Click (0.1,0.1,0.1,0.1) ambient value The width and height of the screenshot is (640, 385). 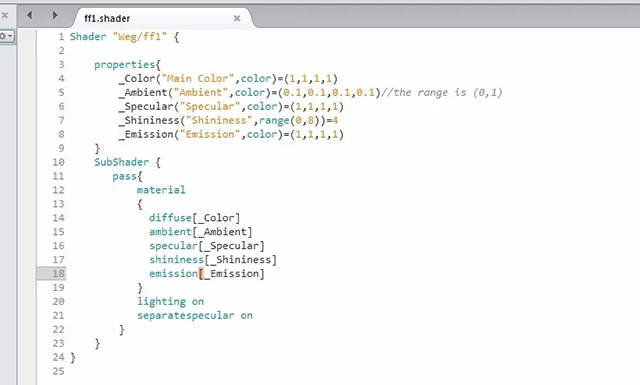point(329,93)
